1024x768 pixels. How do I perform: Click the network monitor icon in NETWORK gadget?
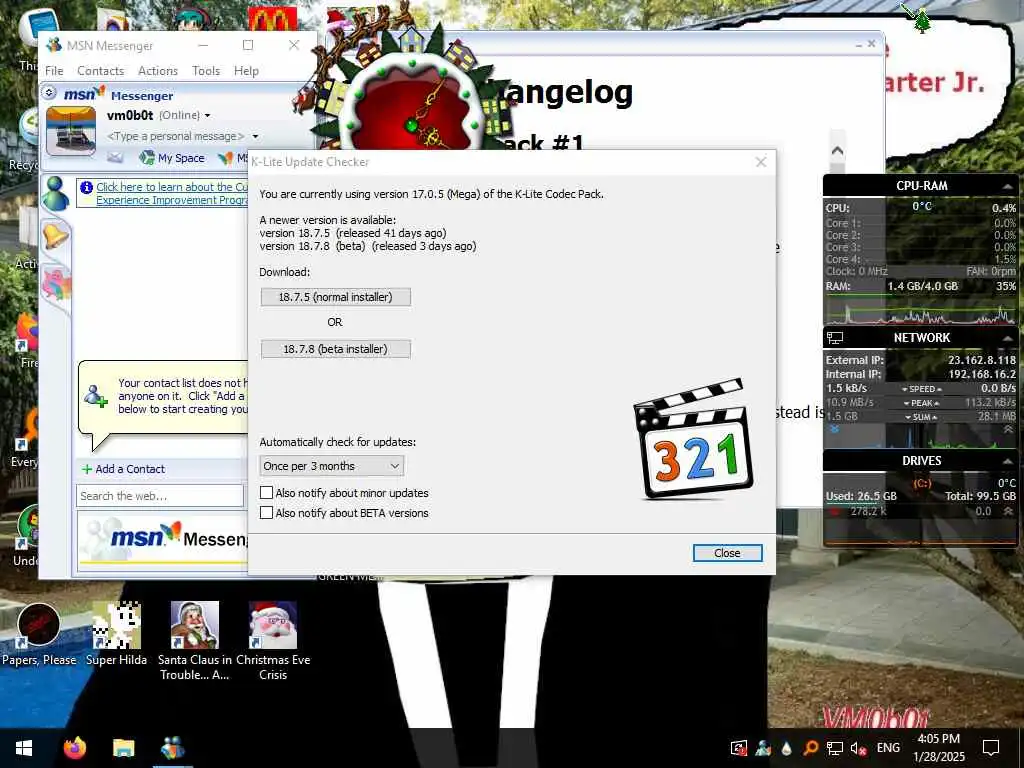click(x=835, y=338)
